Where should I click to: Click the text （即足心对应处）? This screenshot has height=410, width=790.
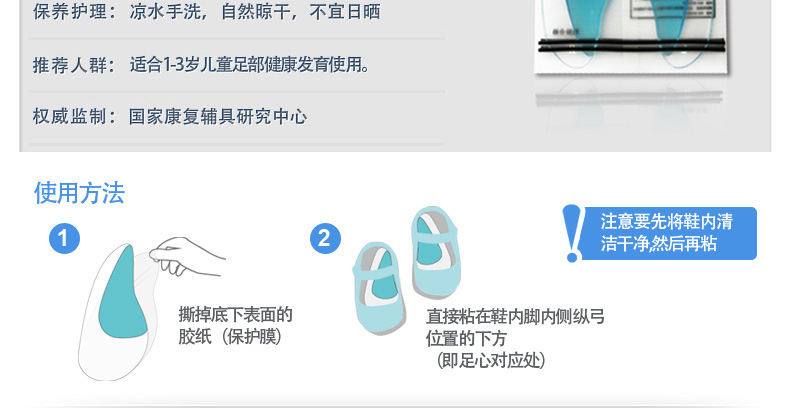(x=491, y=361)
